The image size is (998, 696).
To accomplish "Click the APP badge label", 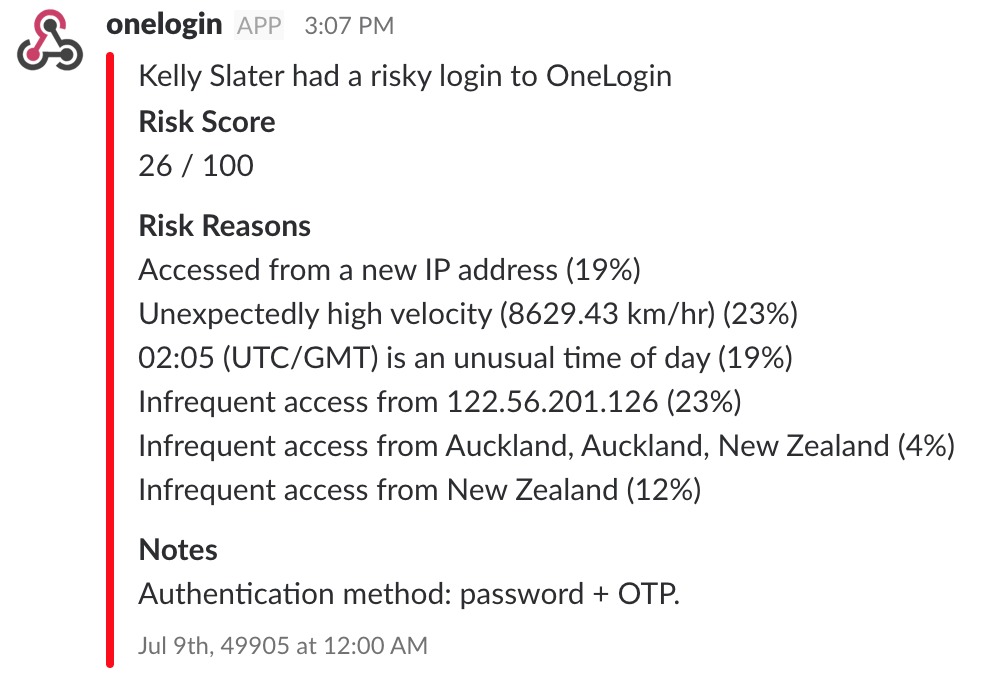I will coord(259,25).
